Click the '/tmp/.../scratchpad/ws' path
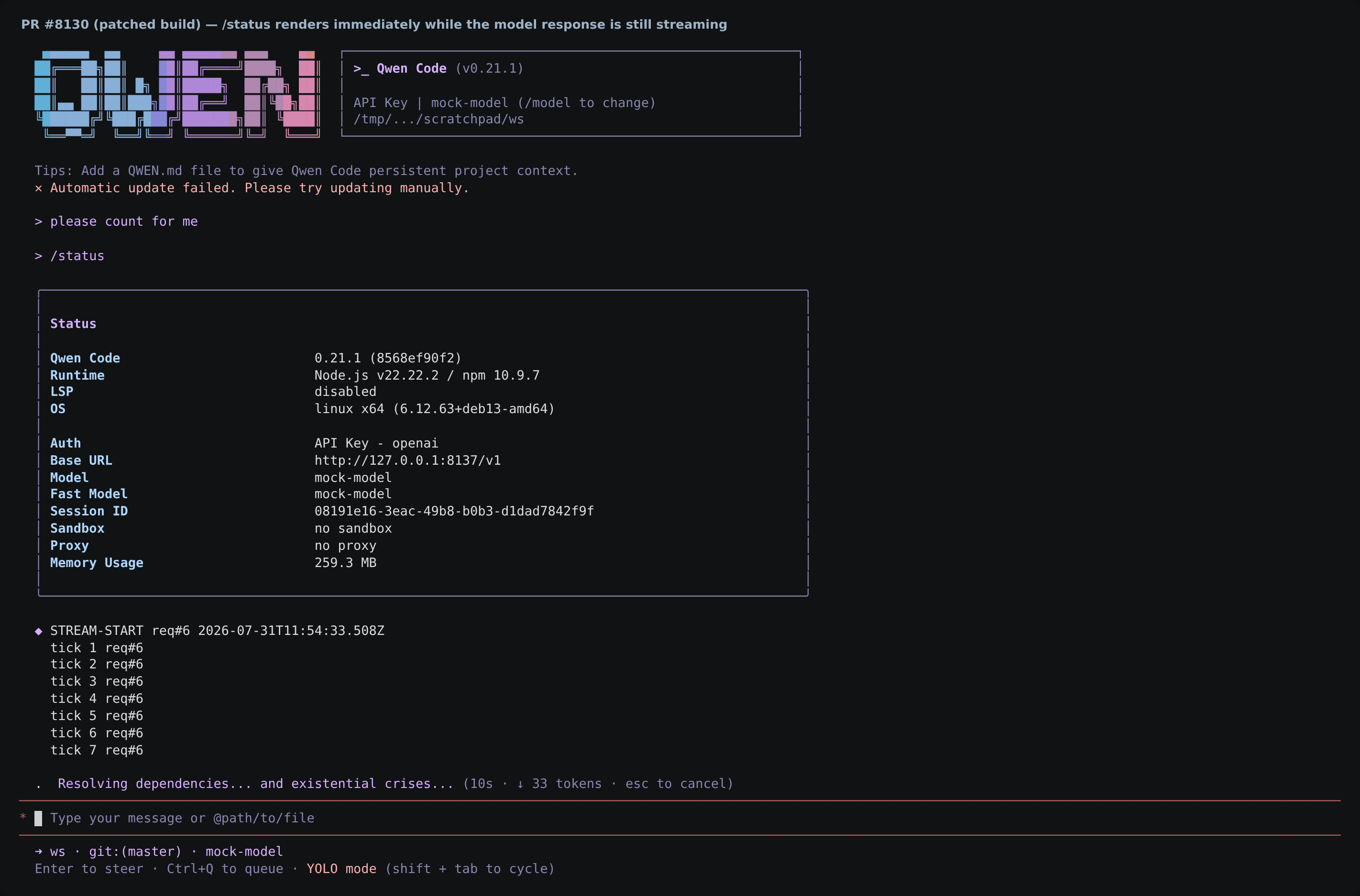This screenshot has height=896, width=1360. [439, 120]
